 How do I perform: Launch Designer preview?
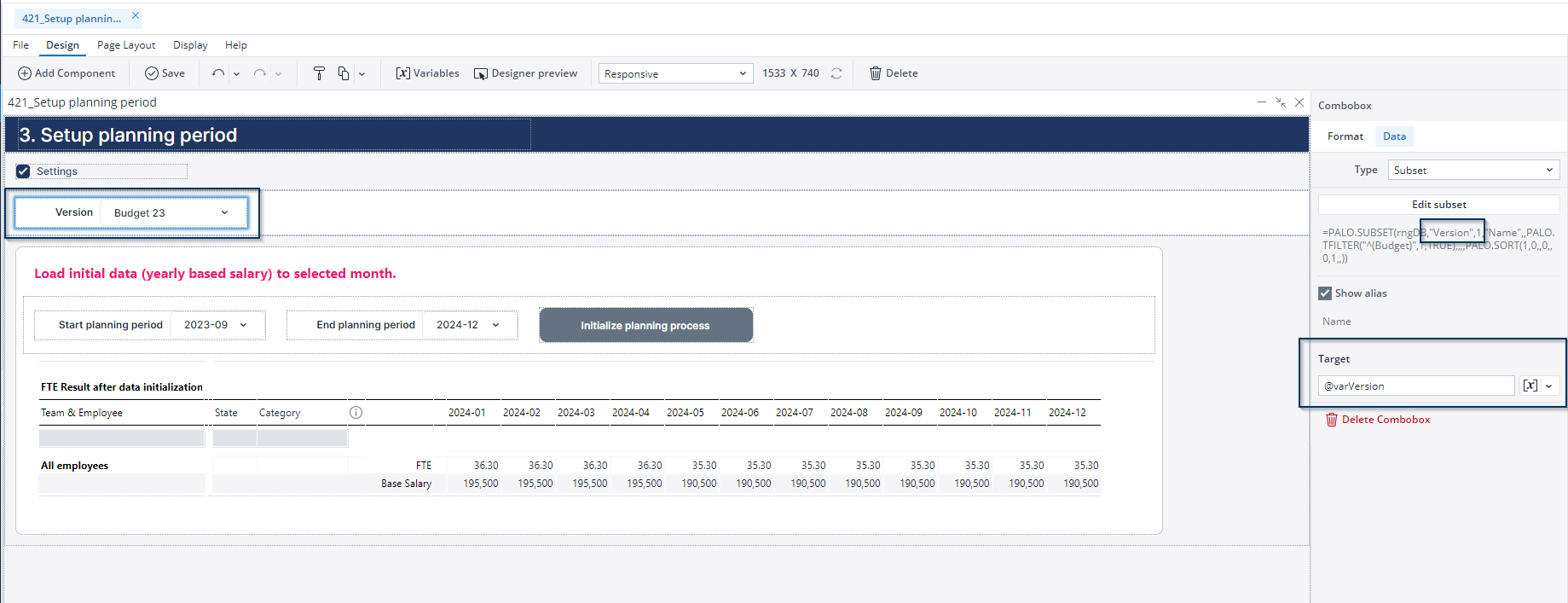coord(525,73)
